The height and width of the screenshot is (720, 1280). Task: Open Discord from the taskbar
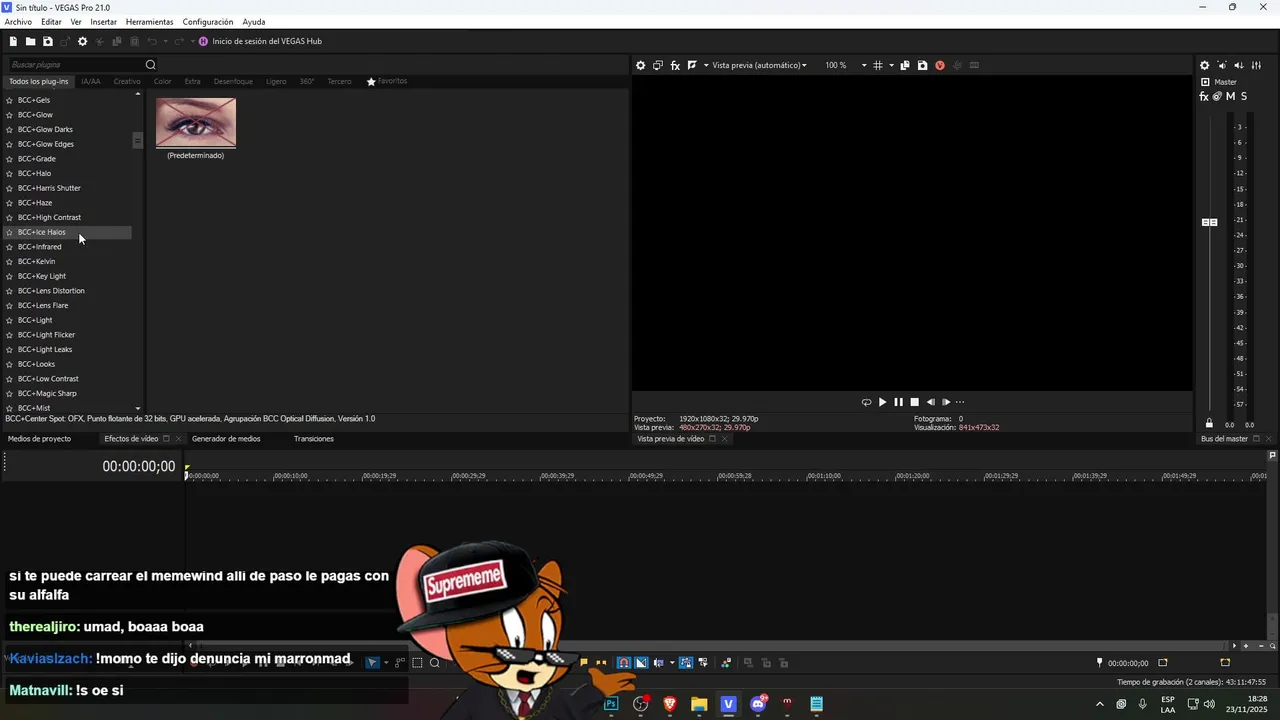tap(758, 704)
